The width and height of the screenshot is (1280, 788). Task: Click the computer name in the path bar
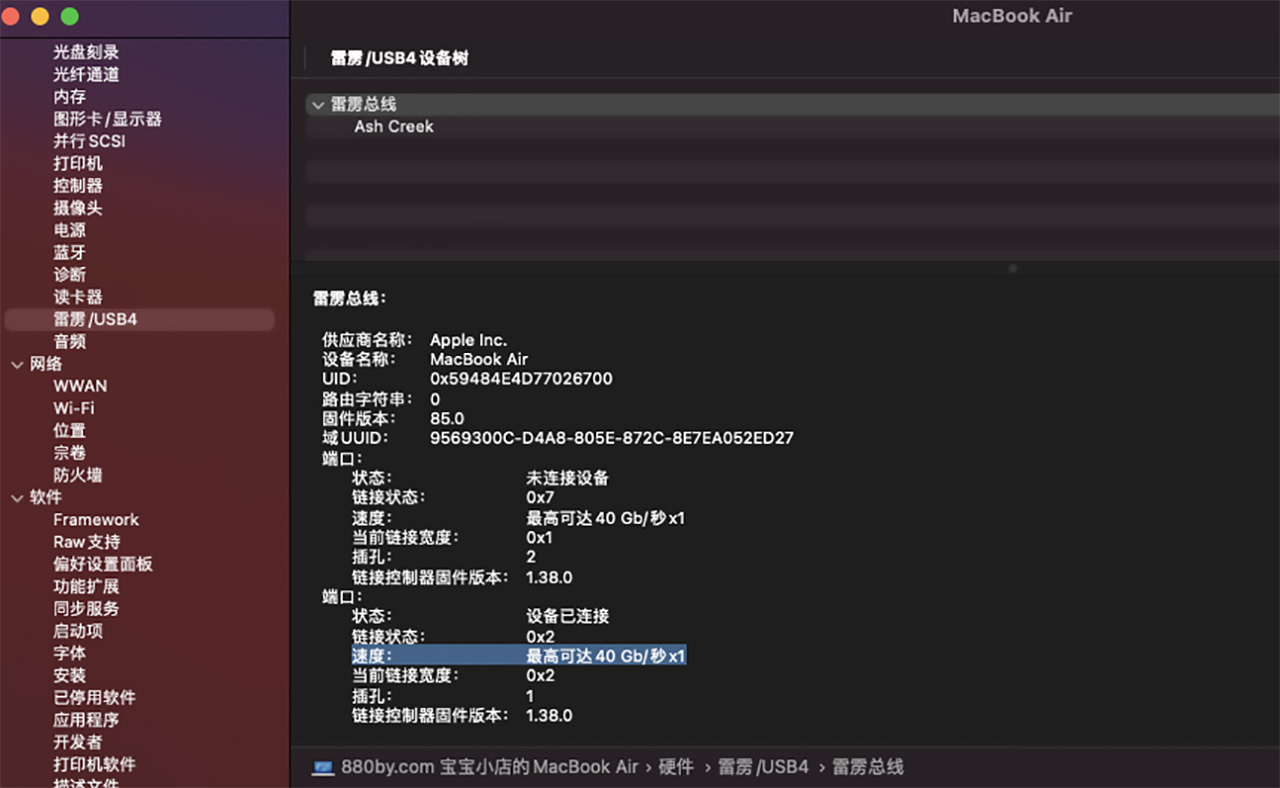[490, 767]
